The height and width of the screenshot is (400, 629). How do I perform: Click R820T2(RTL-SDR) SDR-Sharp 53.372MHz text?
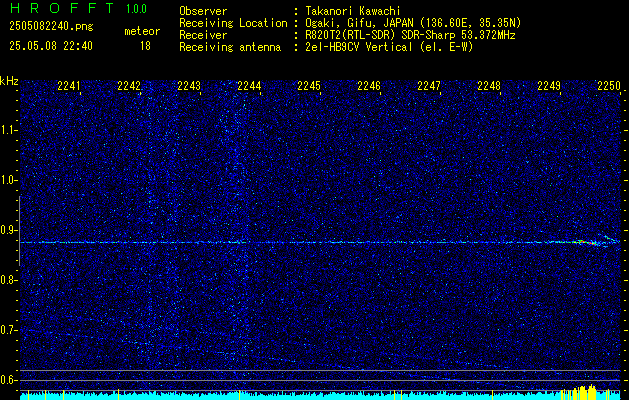pos(410,35)
